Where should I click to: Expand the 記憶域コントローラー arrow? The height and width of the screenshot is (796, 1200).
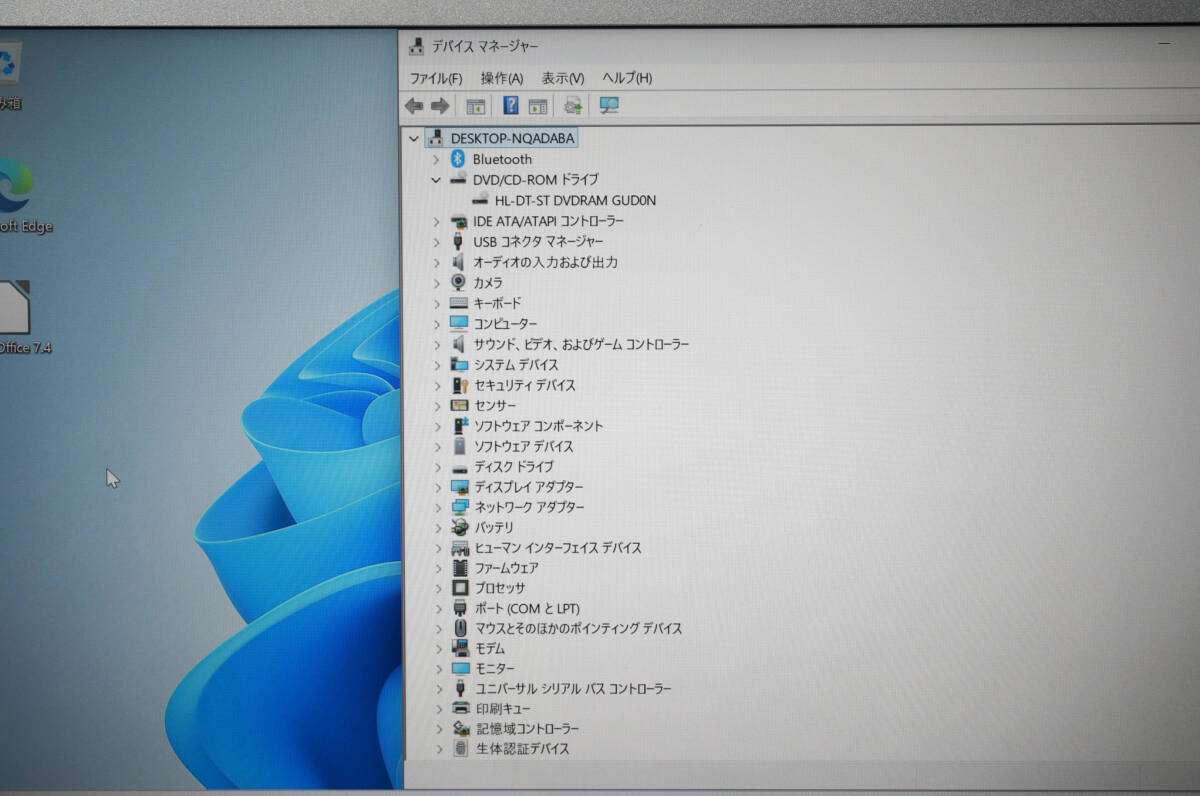438,729
